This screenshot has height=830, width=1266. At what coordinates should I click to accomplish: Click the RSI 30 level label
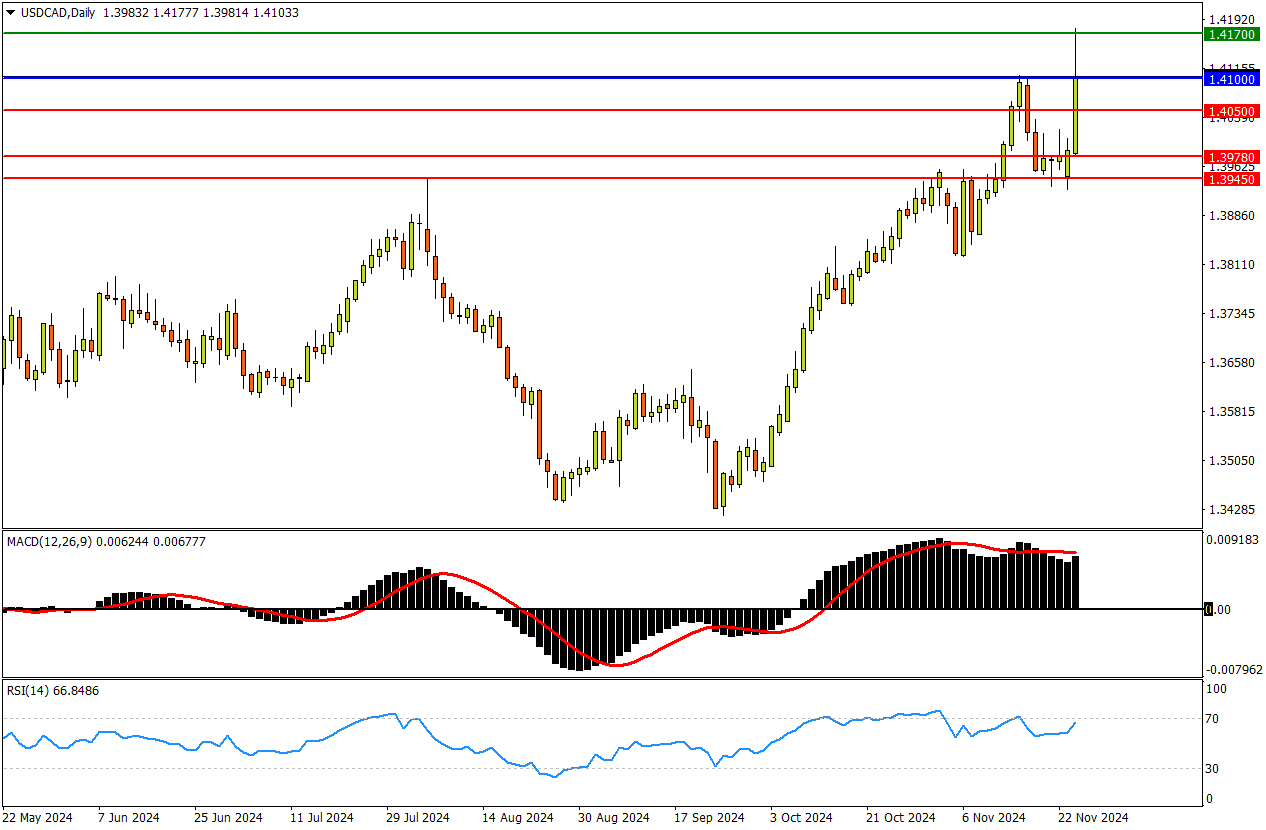(1215, 768)
